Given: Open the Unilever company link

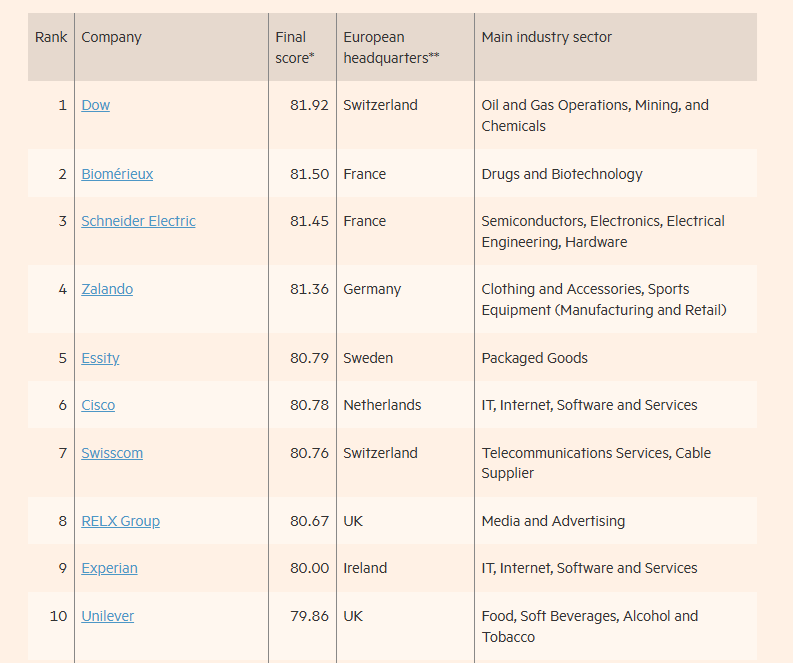Looking at the screenshot, I should 107,616.
